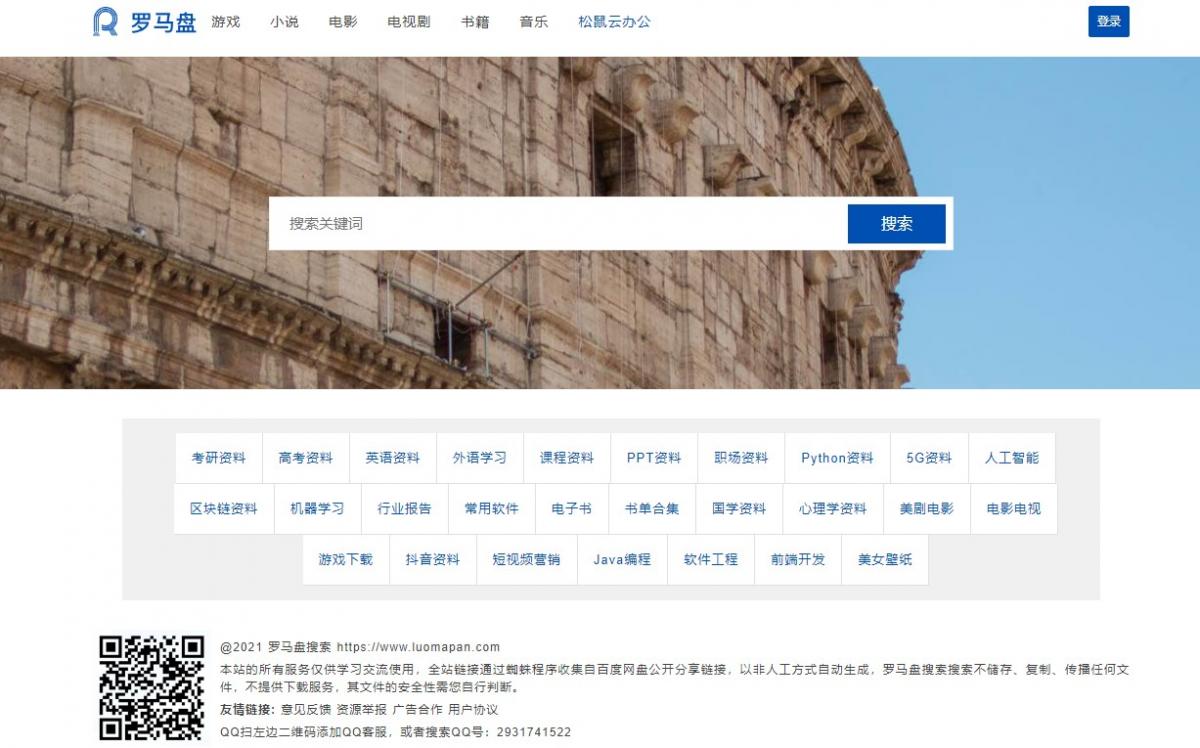This screenshot has height=748, width=1200.
Task: Choose the 人工智能 category tag
Action: pyautogui.click(x=1012, y=458)
